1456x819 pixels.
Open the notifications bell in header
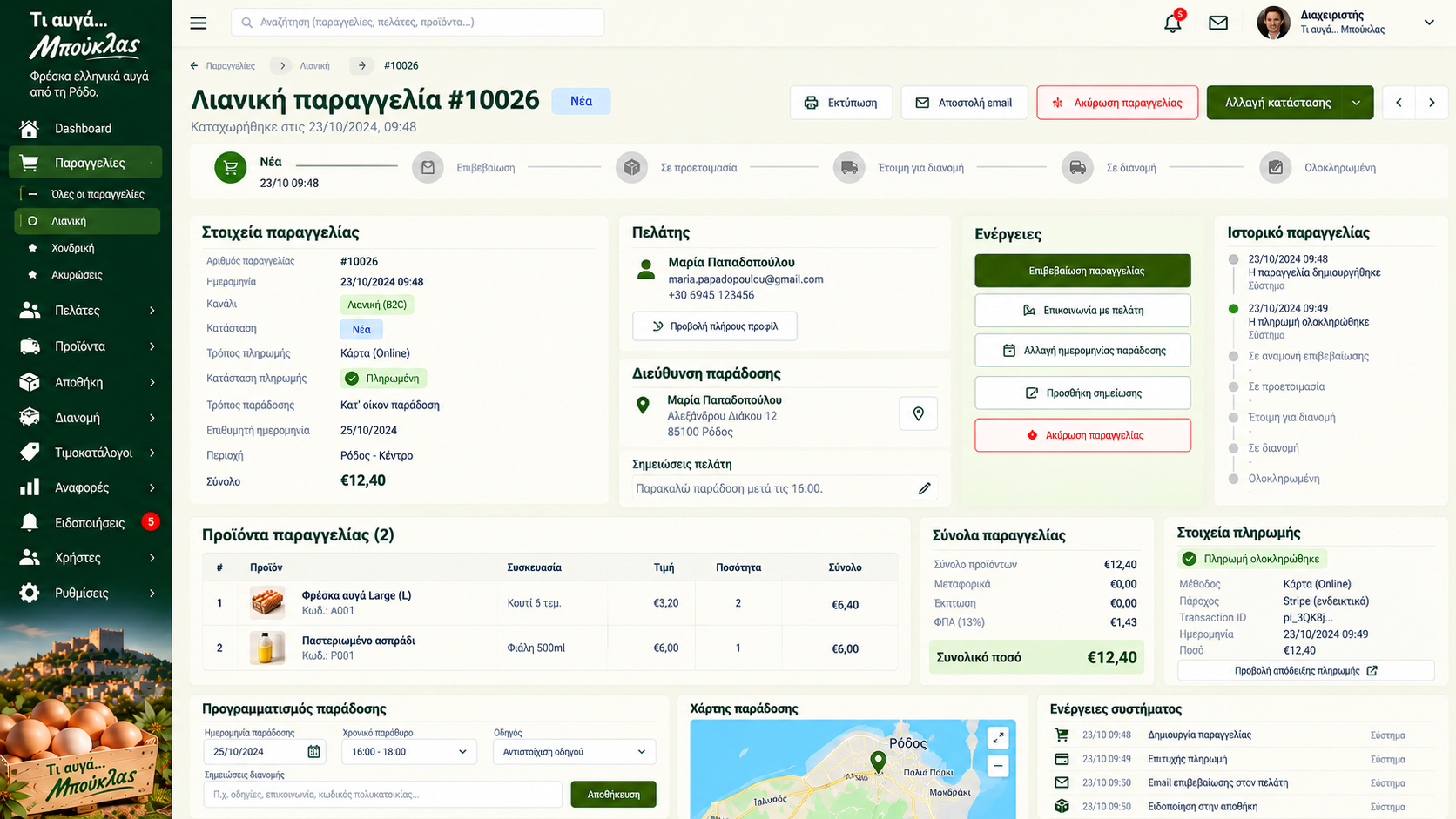(1173, 23)
